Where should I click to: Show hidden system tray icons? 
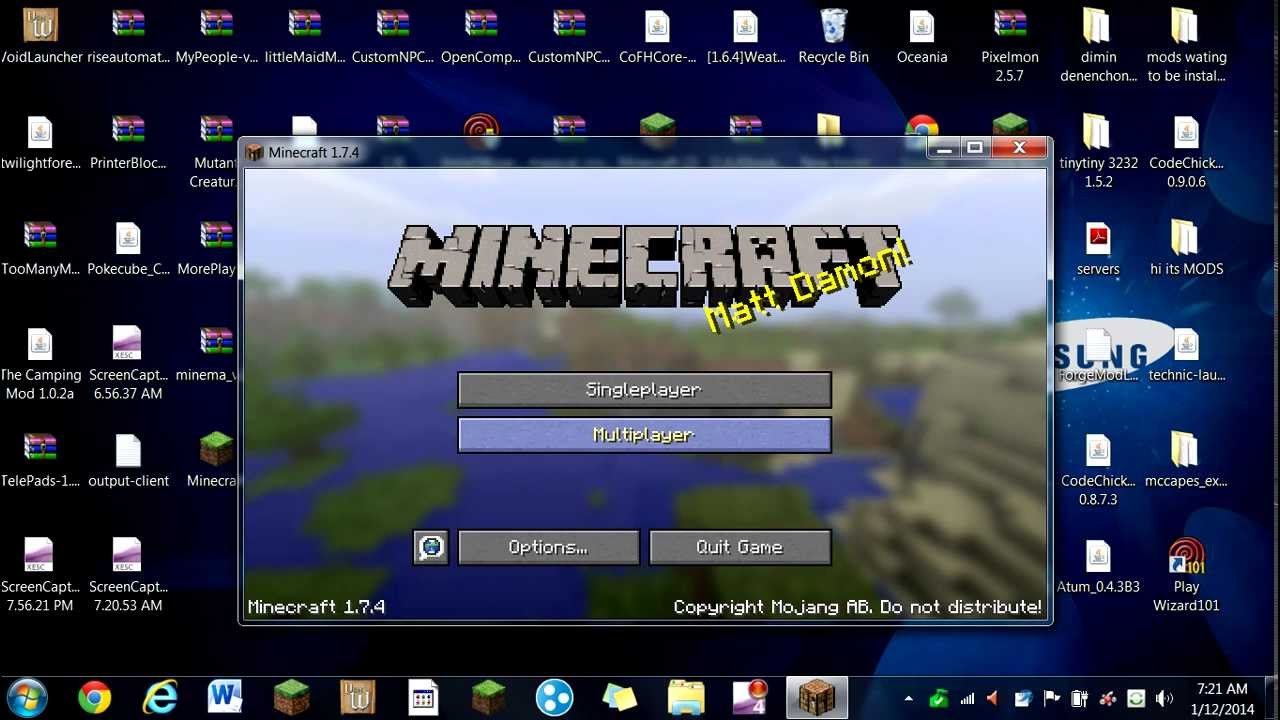click(x=908, y=699)
